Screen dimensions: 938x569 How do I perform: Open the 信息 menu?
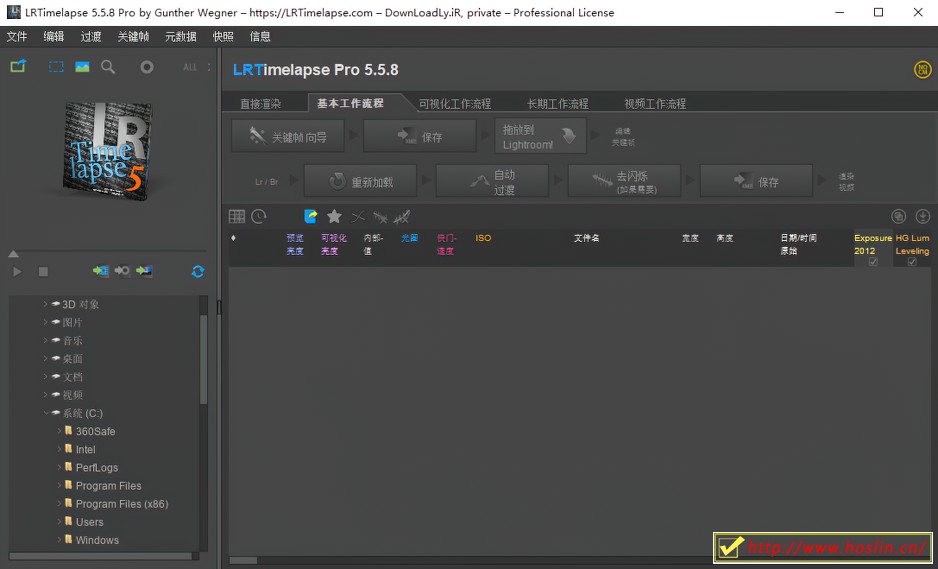260,36
